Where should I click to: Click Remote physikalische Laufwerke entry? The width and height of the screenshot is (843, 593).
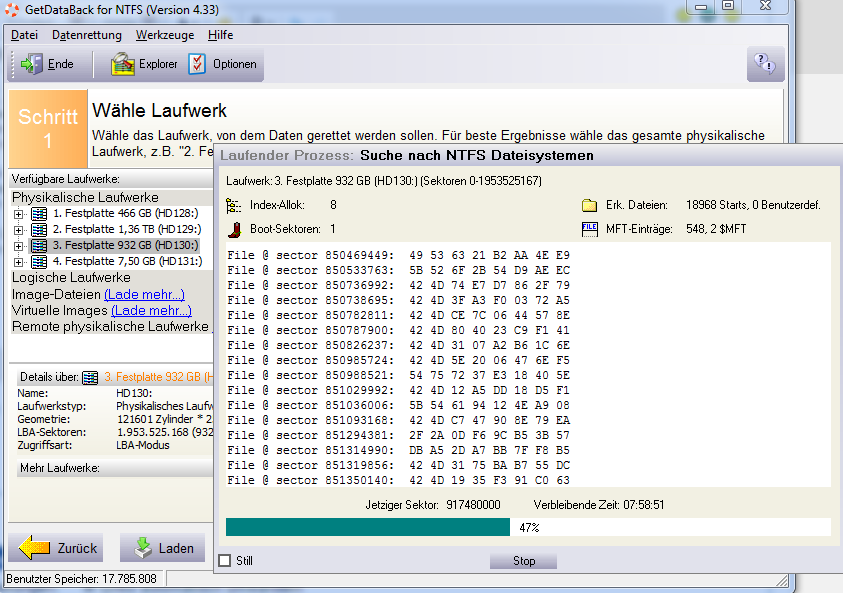[110, 327]
